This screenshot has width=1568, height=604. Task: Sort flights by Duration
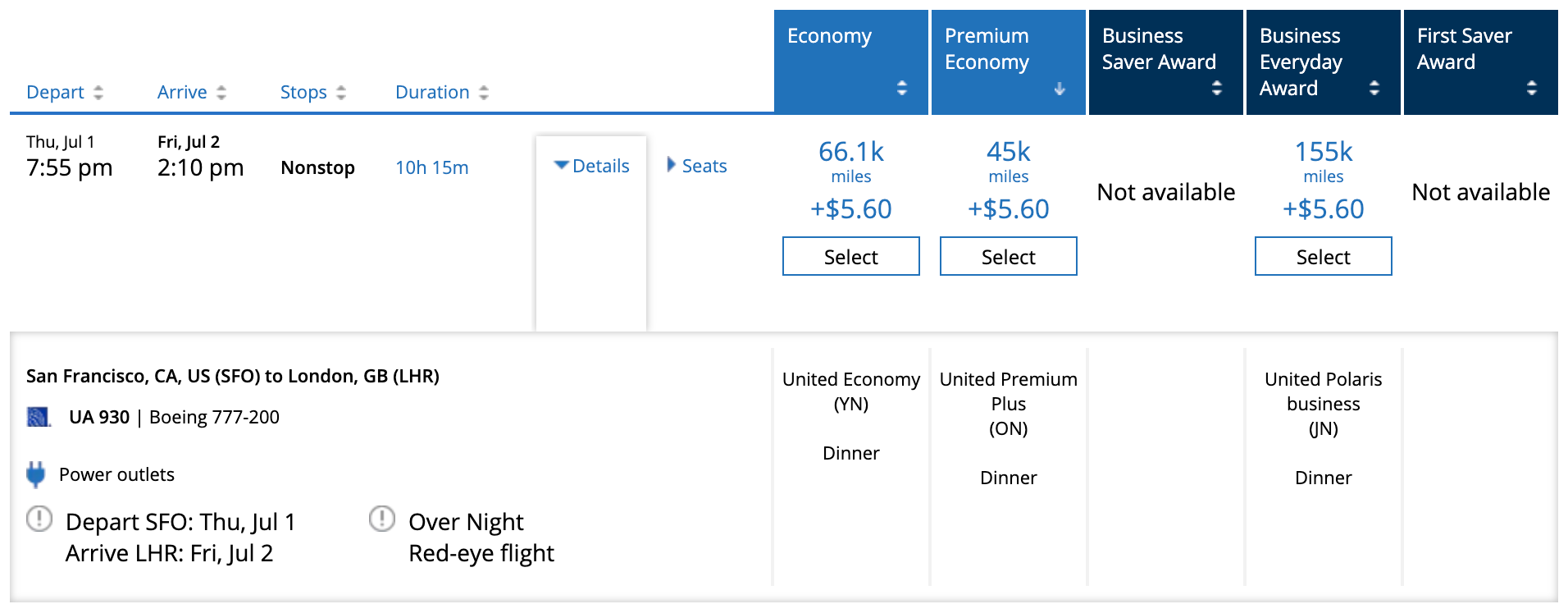pyautogui.click(x=441, y=92)
